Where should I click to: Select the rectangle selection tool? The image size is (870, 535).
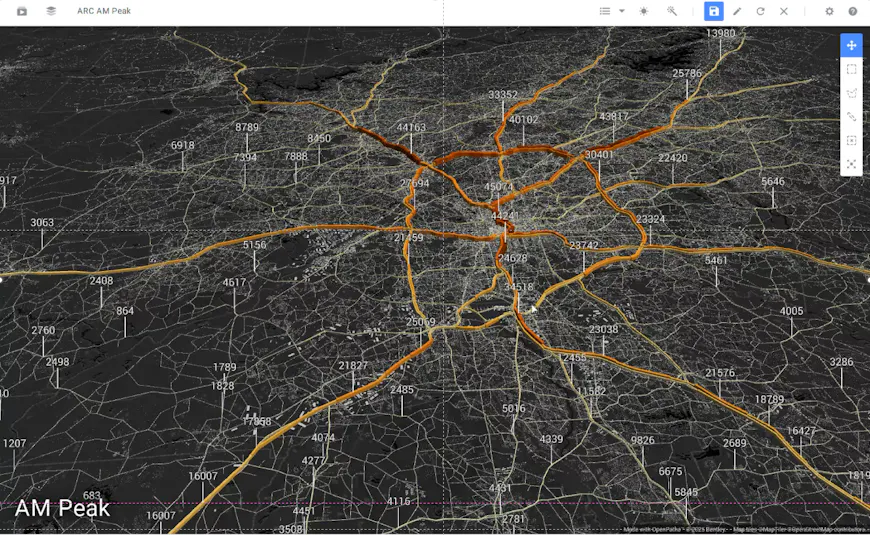tap(851, 69)
